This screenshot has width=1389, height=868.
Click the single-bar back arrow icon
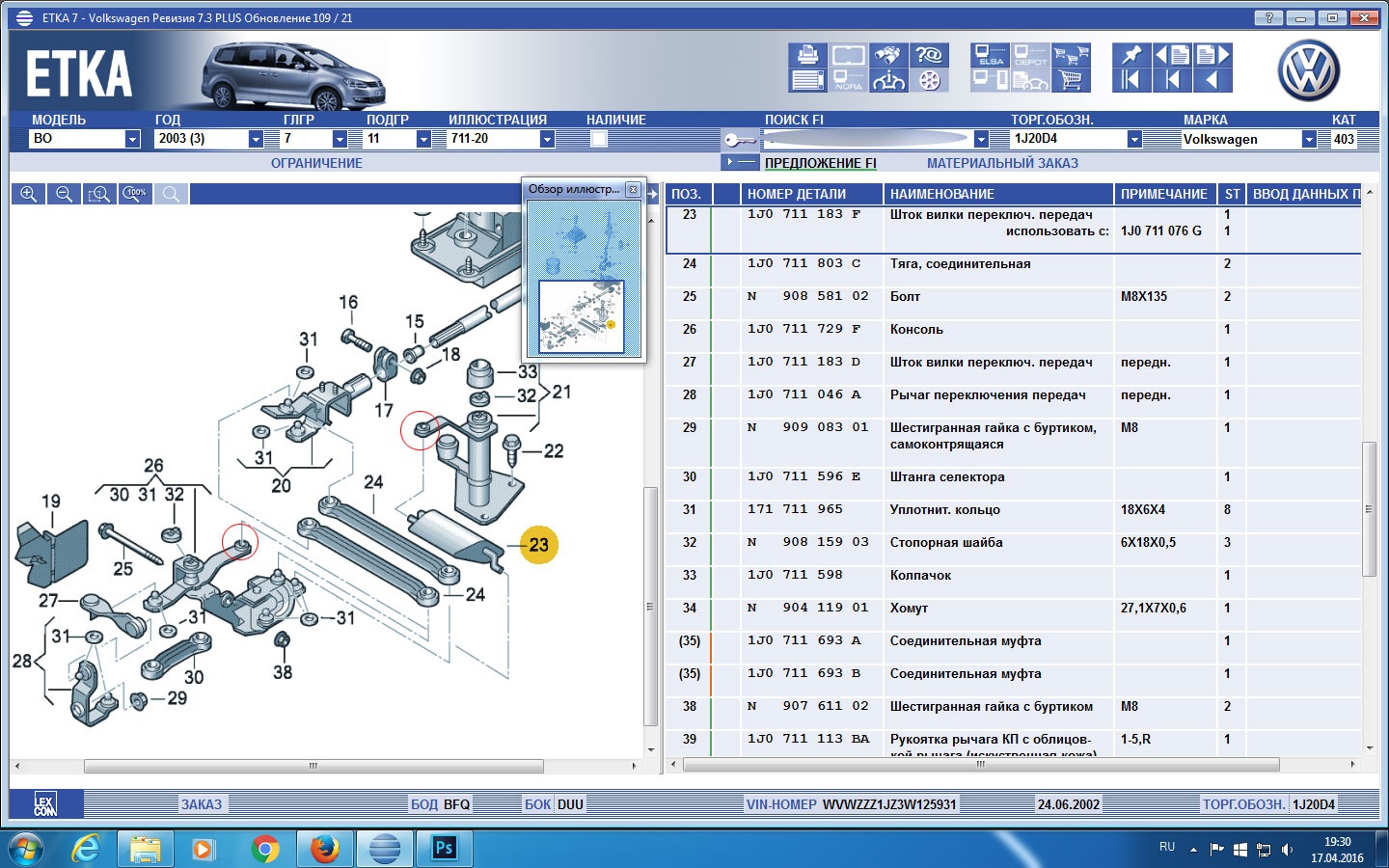click(1172, 80)
